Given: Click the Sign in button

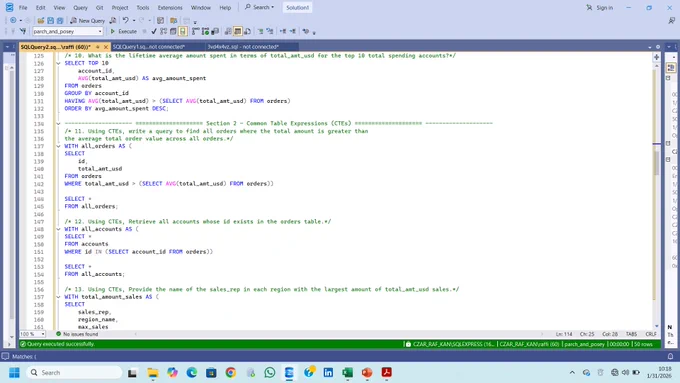Looking at the screenshot, I should [599, 7].
